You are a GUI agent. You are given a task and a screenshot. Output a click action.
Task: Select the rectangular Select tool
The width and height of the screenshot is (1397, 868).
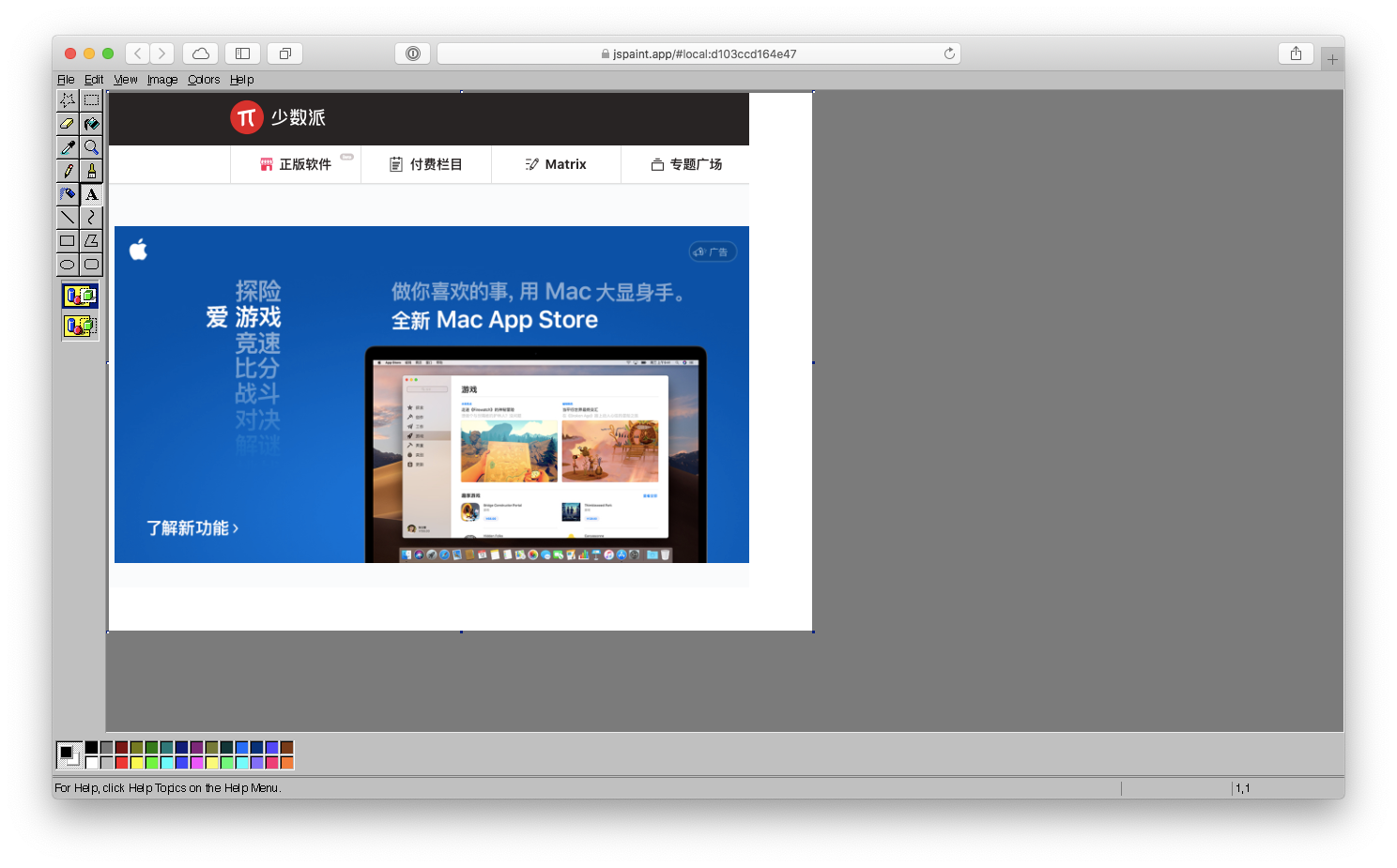coord(91,99)
